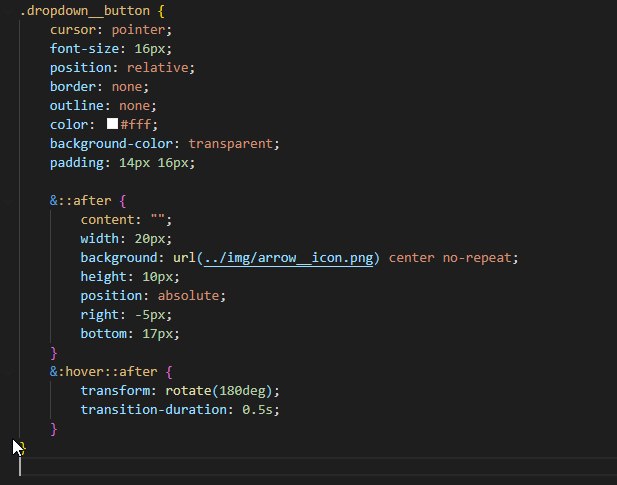Image resolution: width=617 pixels, height=485 pixels.
Task: Click the 'content: "";' line
Action: click(x=126, y=219)
